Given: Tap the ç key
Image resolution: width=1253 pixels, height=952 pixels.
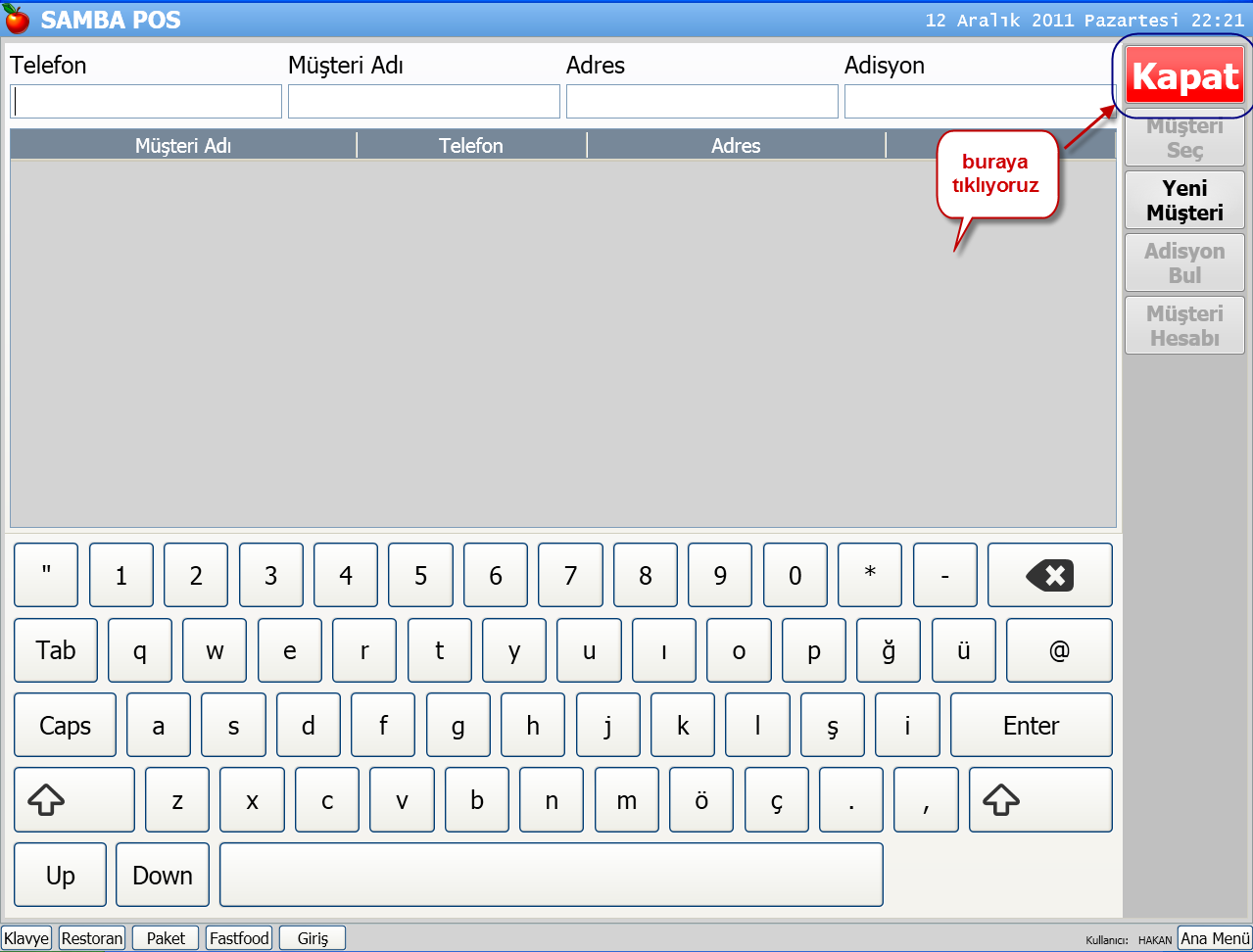Looking at the screenshot, I should pyautogui.click(x=776, y=800).
